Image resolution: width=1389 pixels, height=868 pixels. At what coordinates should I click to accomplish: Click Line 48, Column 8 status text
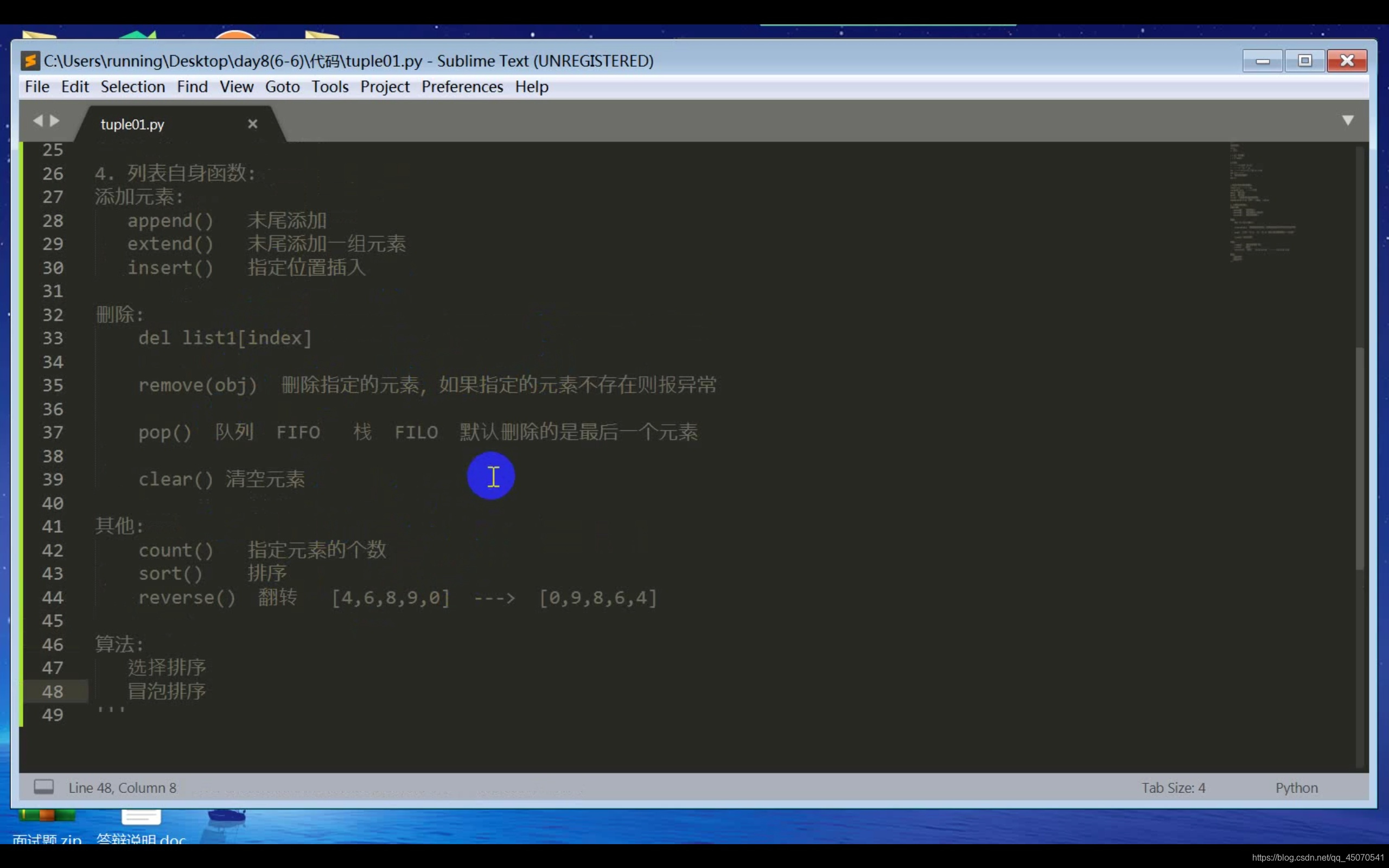(122, 788)
